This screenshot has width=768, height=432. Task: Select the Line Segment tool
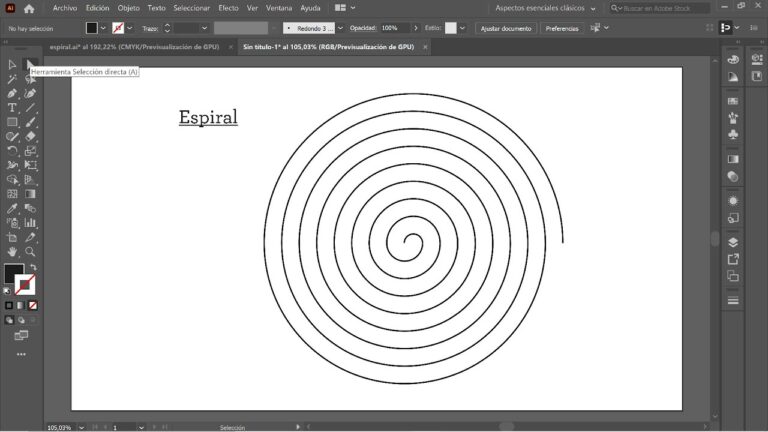[x=30, y=108]
